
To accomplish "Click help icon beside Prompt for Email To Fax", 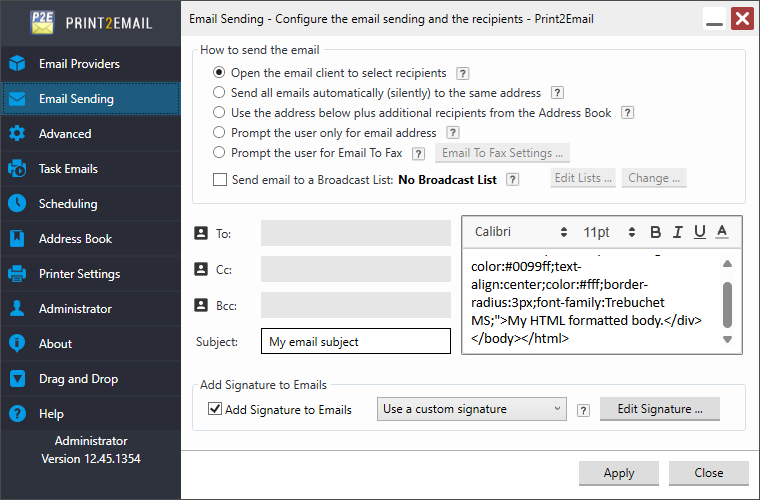I will (418, 153).
